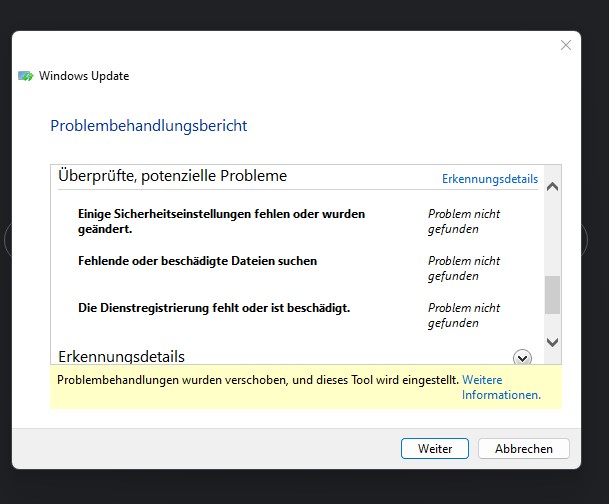Viewport: 609px width, 504px height.
Task: Open the Weitere Informationen link
Action: click(501, 387)
